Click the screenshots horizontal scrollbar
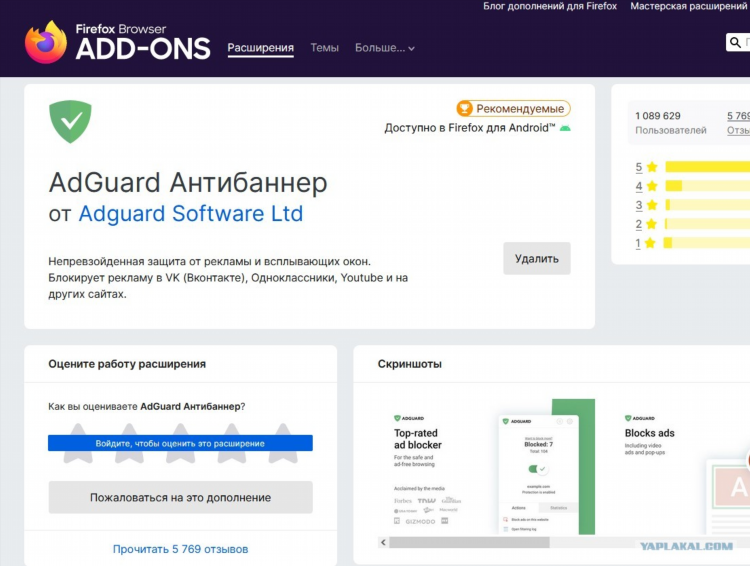The height and width of the screenshot is (566, 750). click(469, 543)
